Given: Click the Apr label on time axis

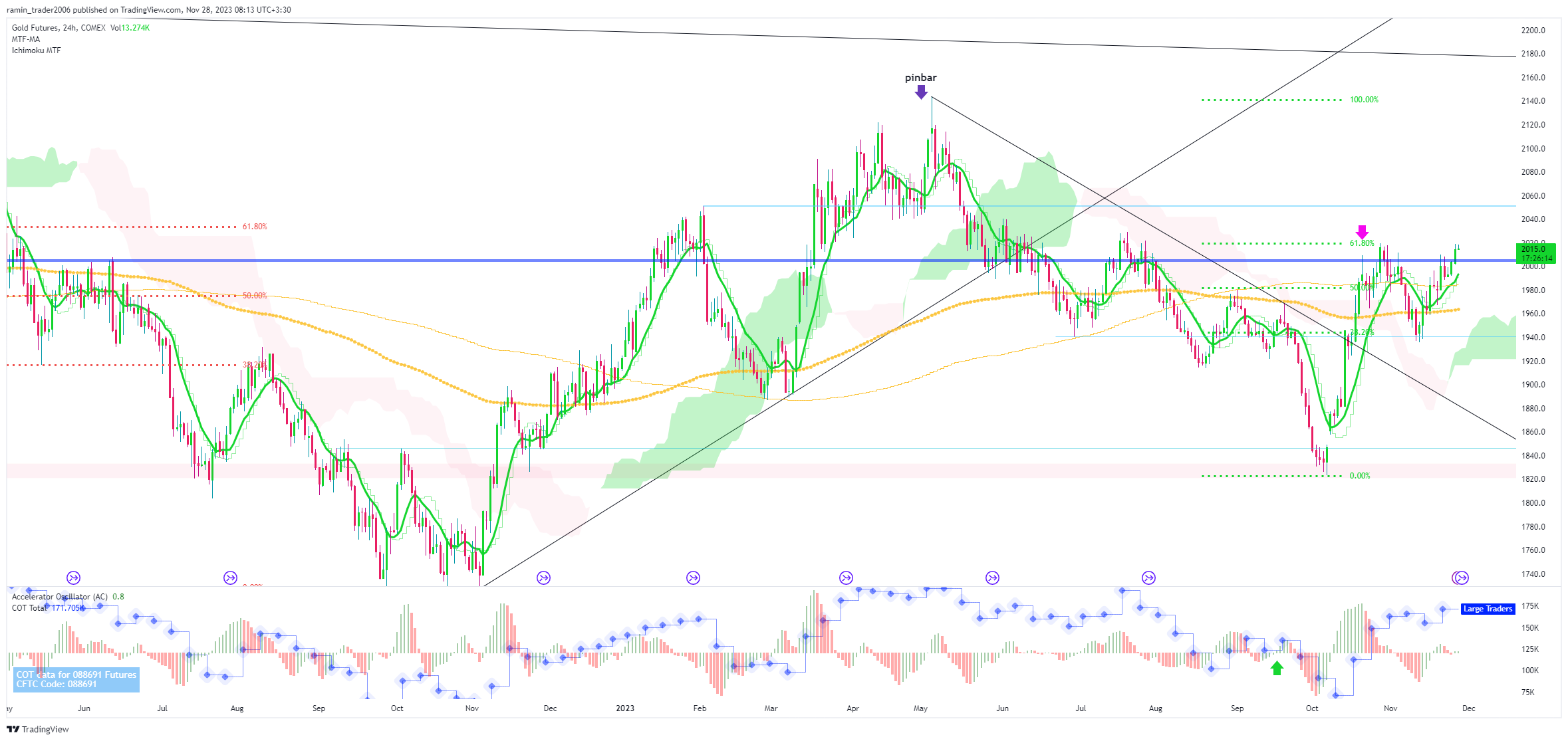Looking at the screenshot, I should (x=852, y=708).
